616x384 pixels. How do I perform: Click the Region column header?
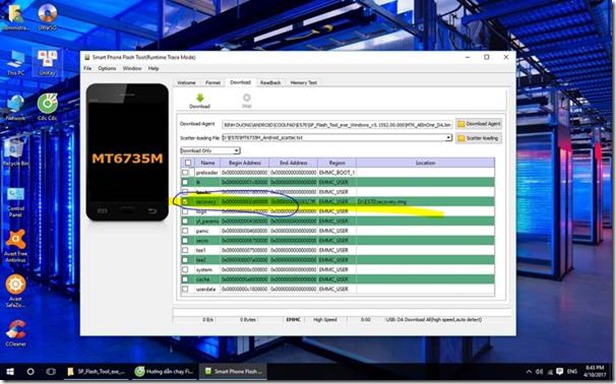tap(337, 163)
